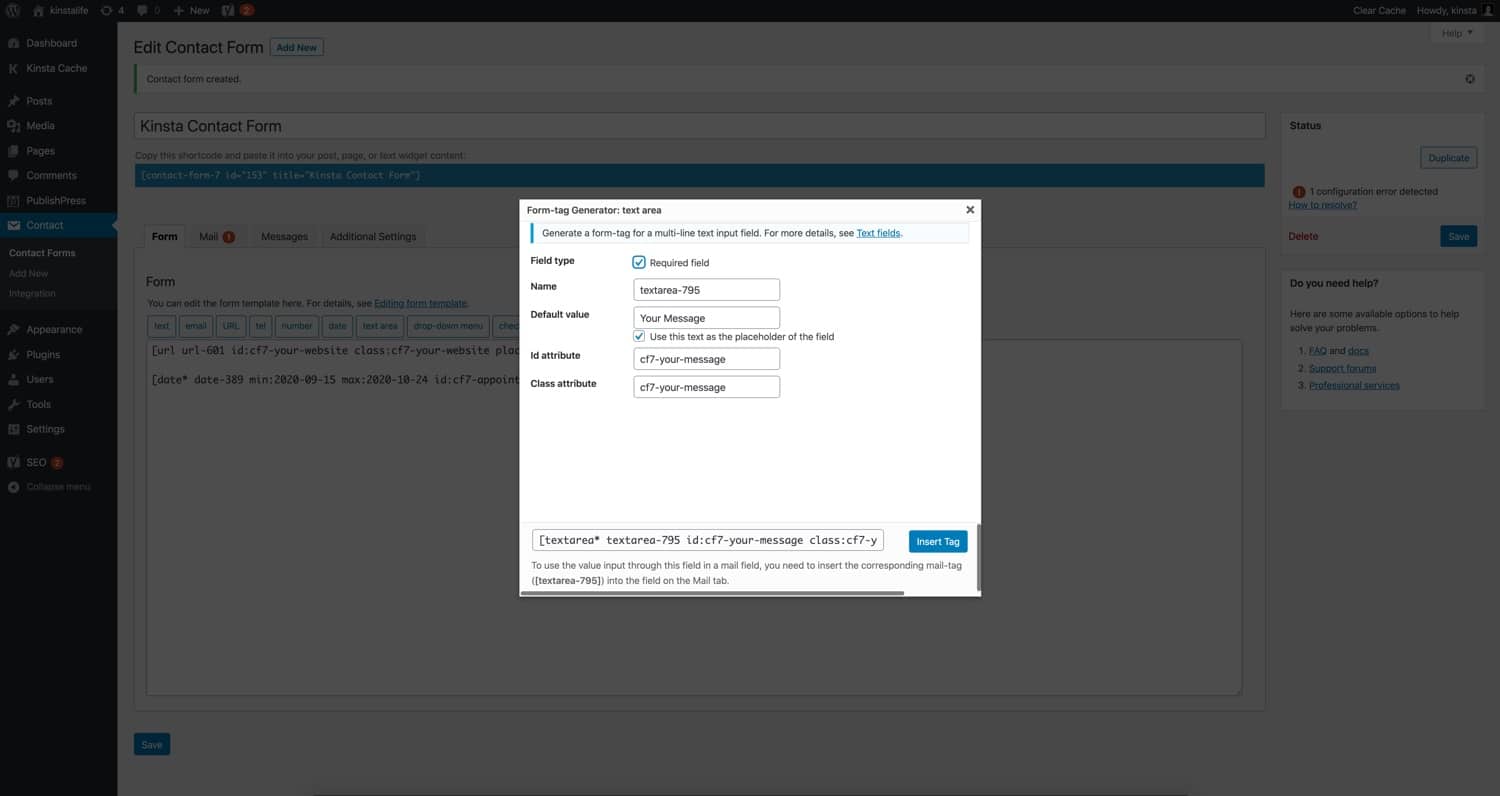Select the WordPress logo in the admin bar

tap(11, 10)
